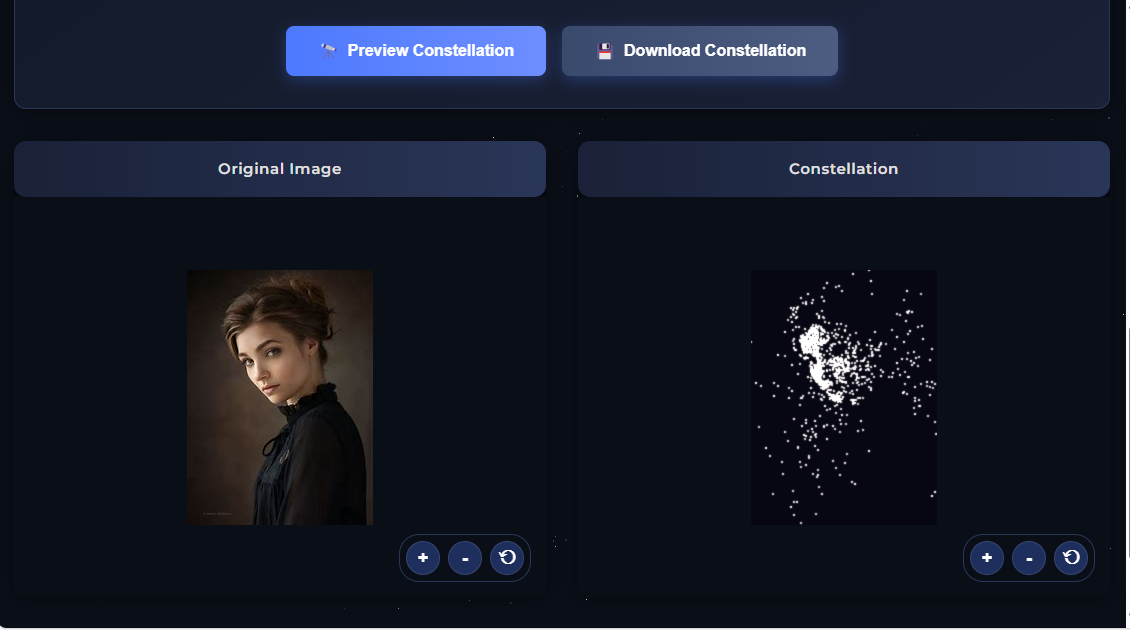The height and width of the screenshot is (630, 1130).
Task: Zoom in on the Constellation view
Action: 987,558
